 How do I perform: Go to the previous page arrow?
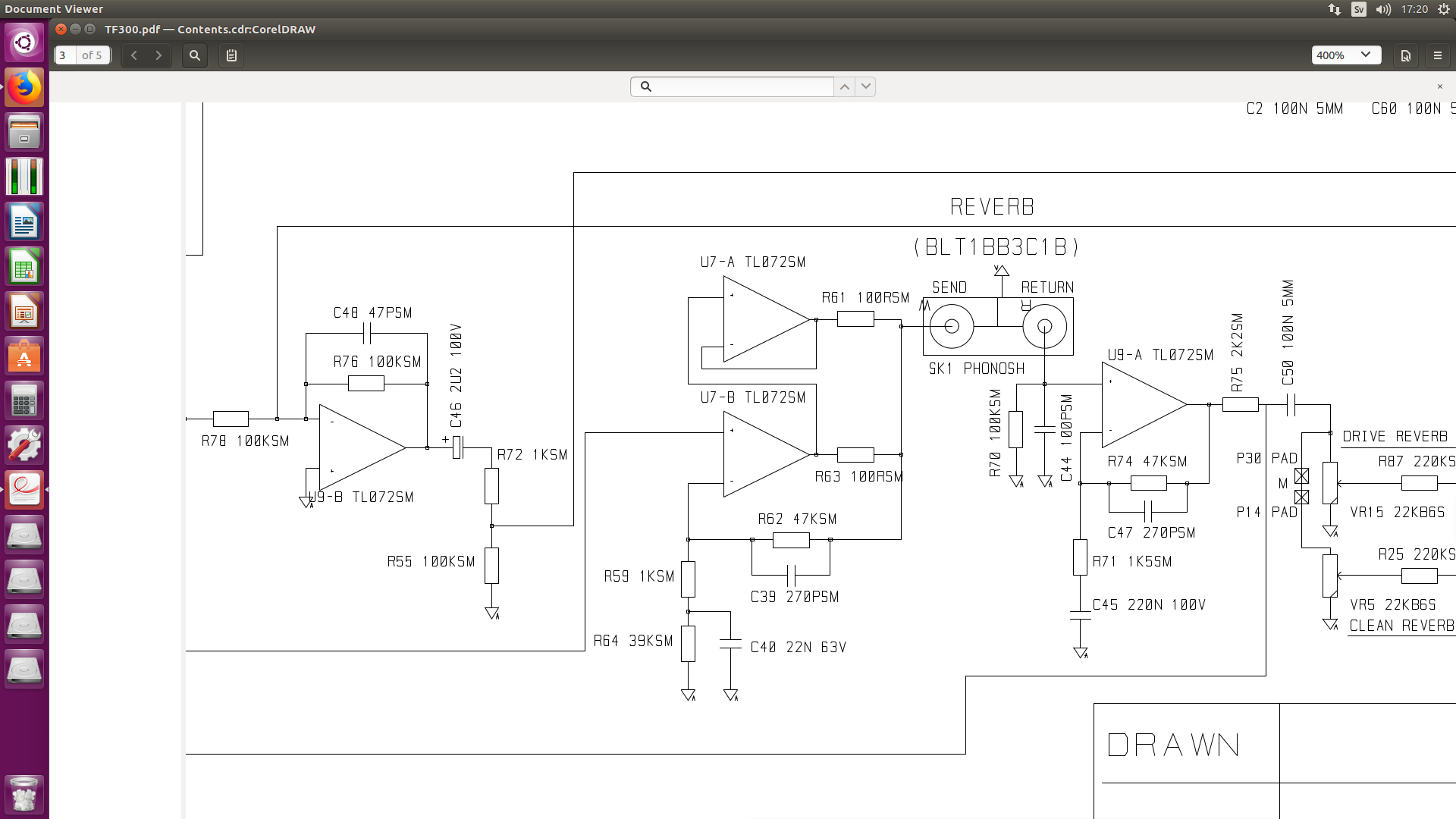[x=134, y=55]
